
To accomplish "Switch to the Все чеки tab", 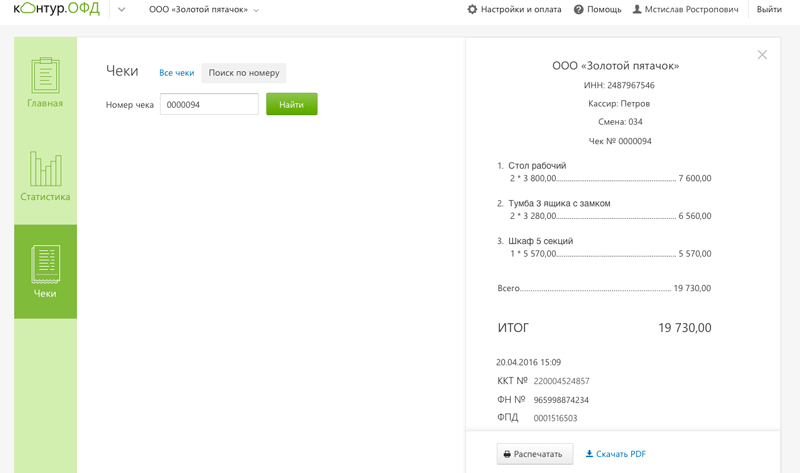I will click(177, 73).
